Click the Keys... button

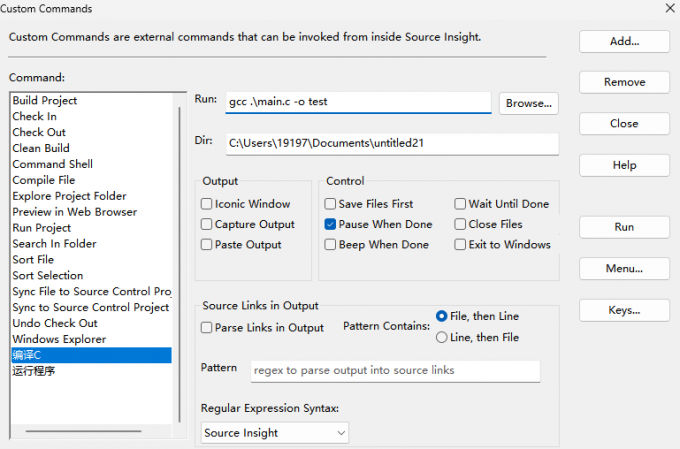tap(624, 311)
